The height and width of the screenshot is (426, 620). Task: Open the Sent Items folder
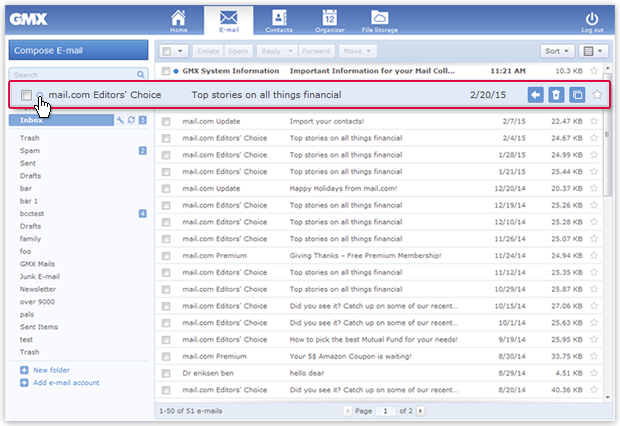(39, 327)
